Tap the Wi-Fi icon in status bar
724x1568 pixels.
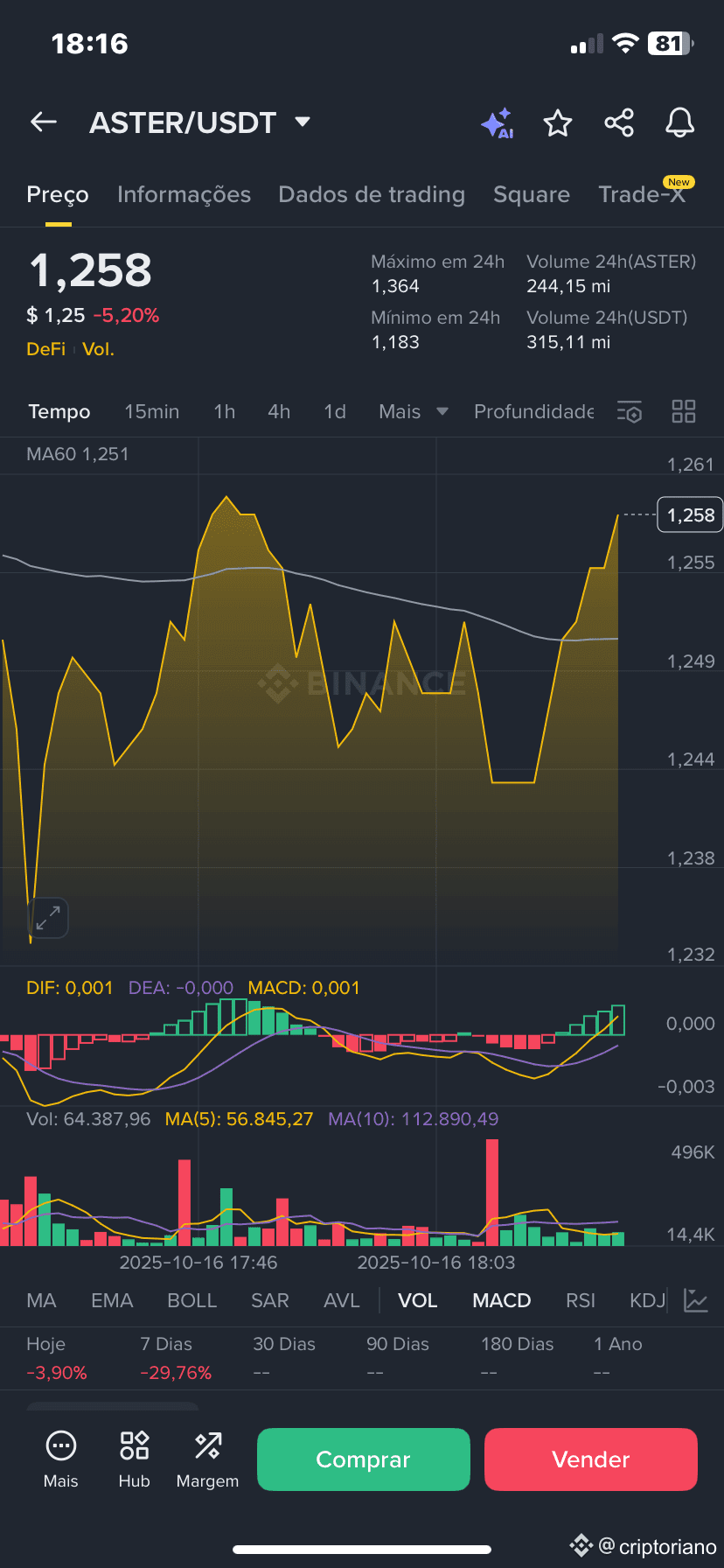click(x=625, y=44)
